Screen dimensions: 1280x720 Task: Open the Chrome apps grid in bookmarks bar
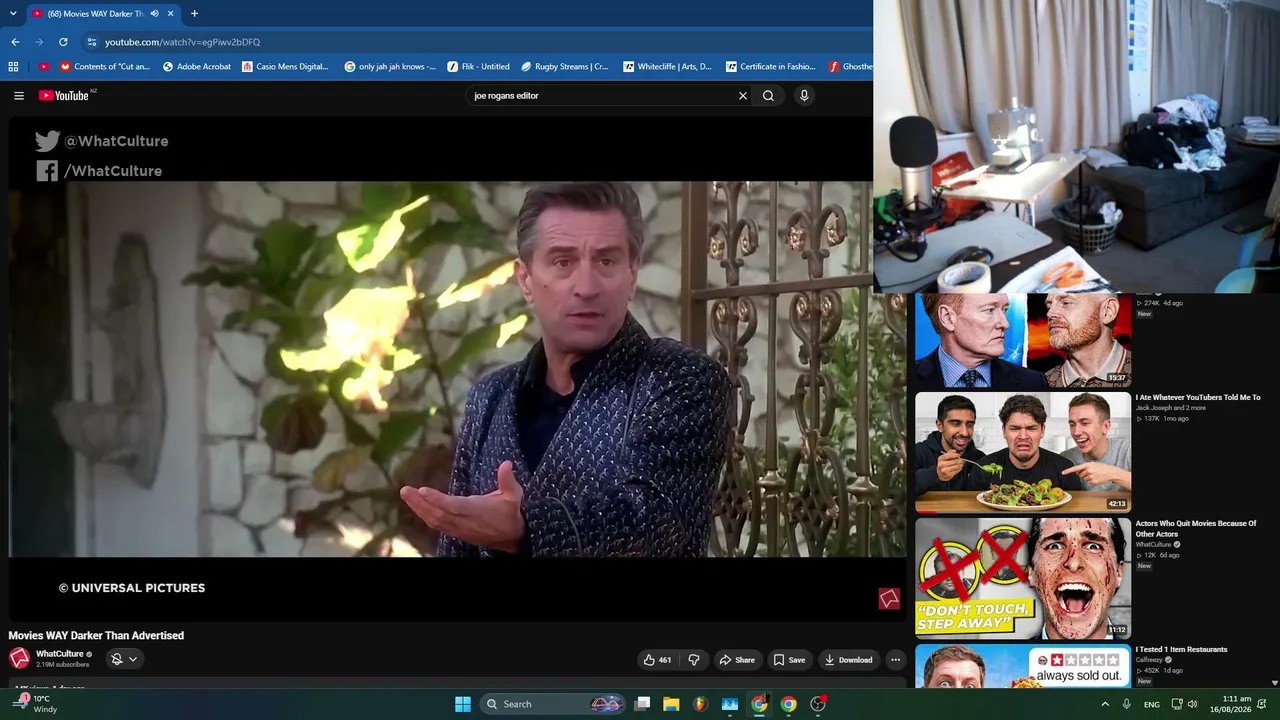click(x=13, y=67)
